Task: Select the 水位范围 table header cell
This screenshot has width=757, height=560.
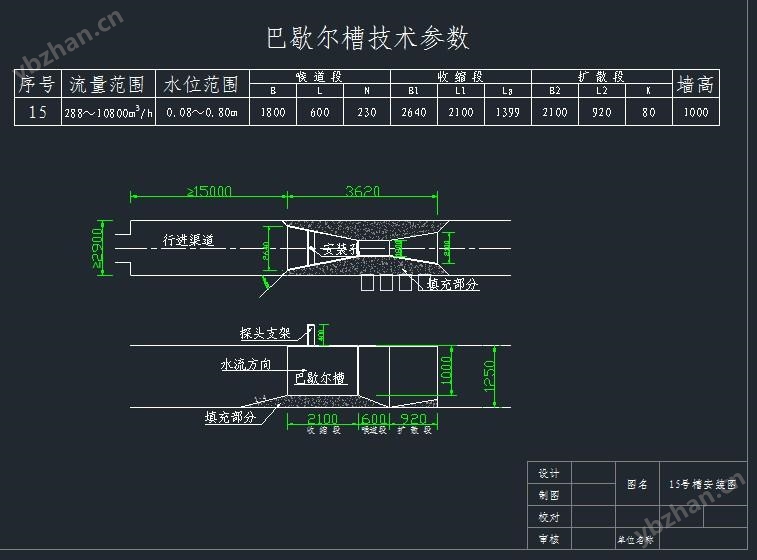Action: (x=201, y=84)
